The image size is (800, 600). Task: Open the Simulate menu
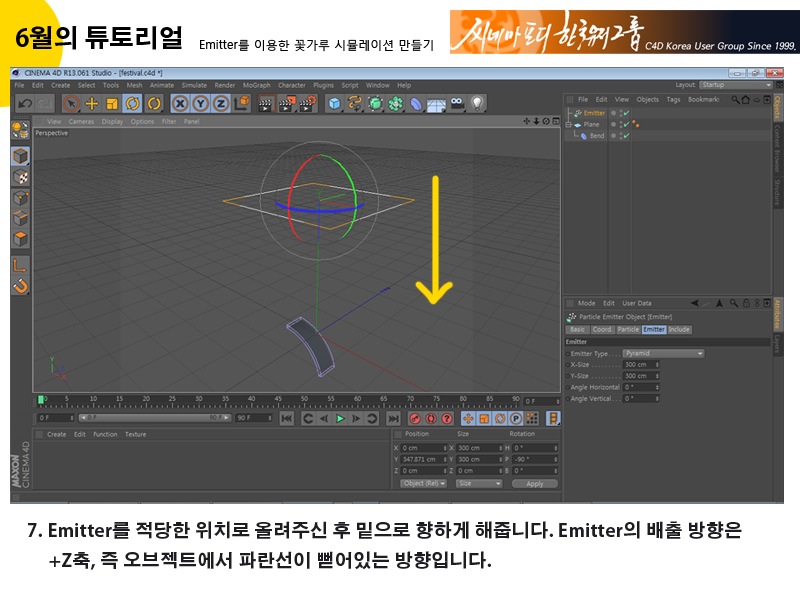pos(194,85)
